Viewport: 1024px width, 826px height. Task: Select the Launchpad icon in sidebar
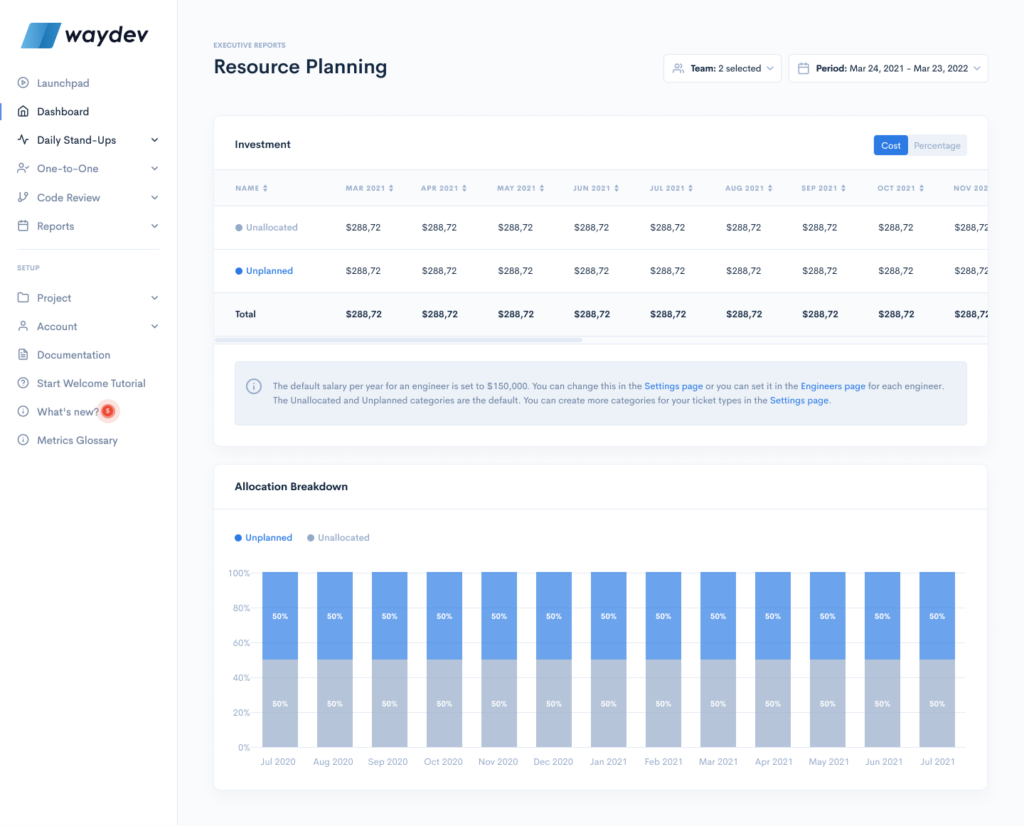[x=22, y=83]
